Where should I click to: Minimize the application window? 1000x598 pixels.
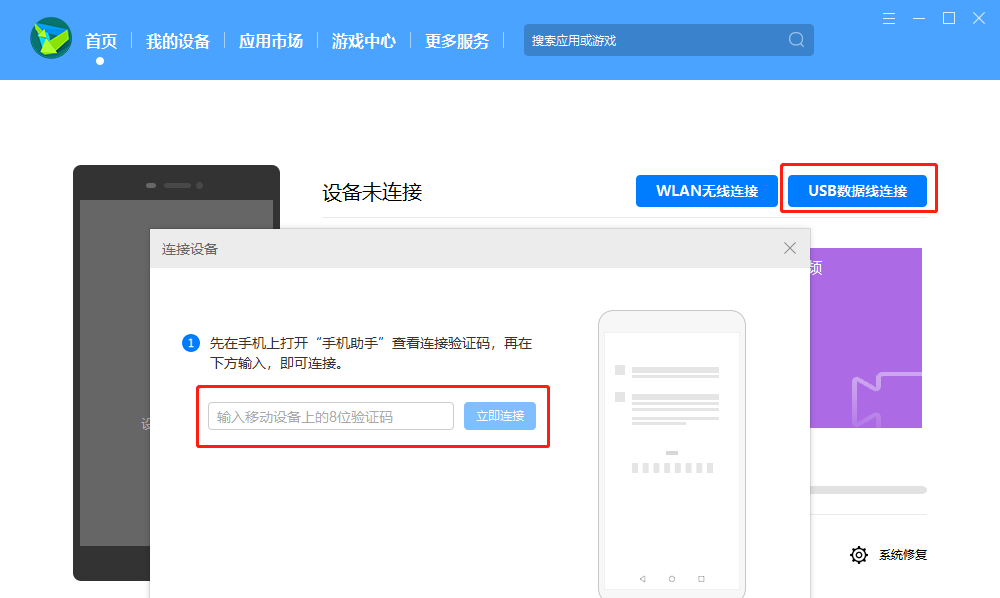pos(919,18)
